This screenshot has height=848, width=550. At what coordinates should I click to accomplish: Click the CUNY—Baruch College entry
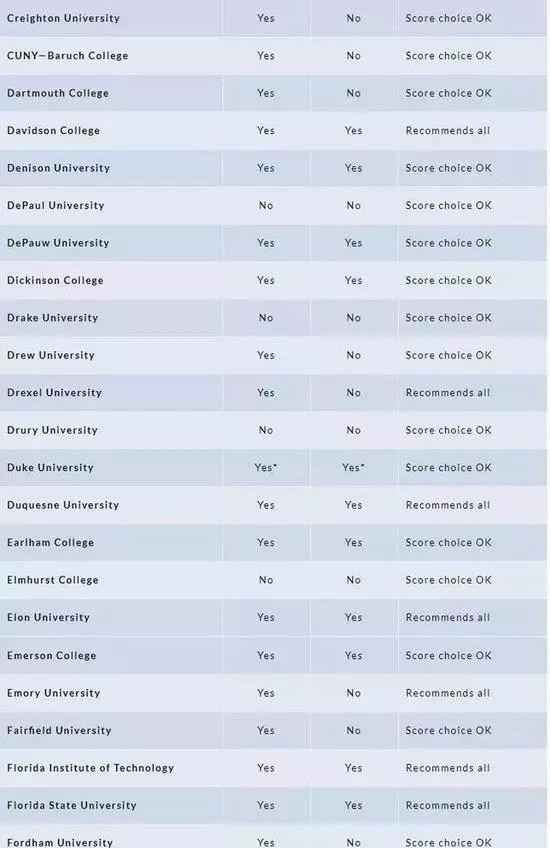point(68,55)
